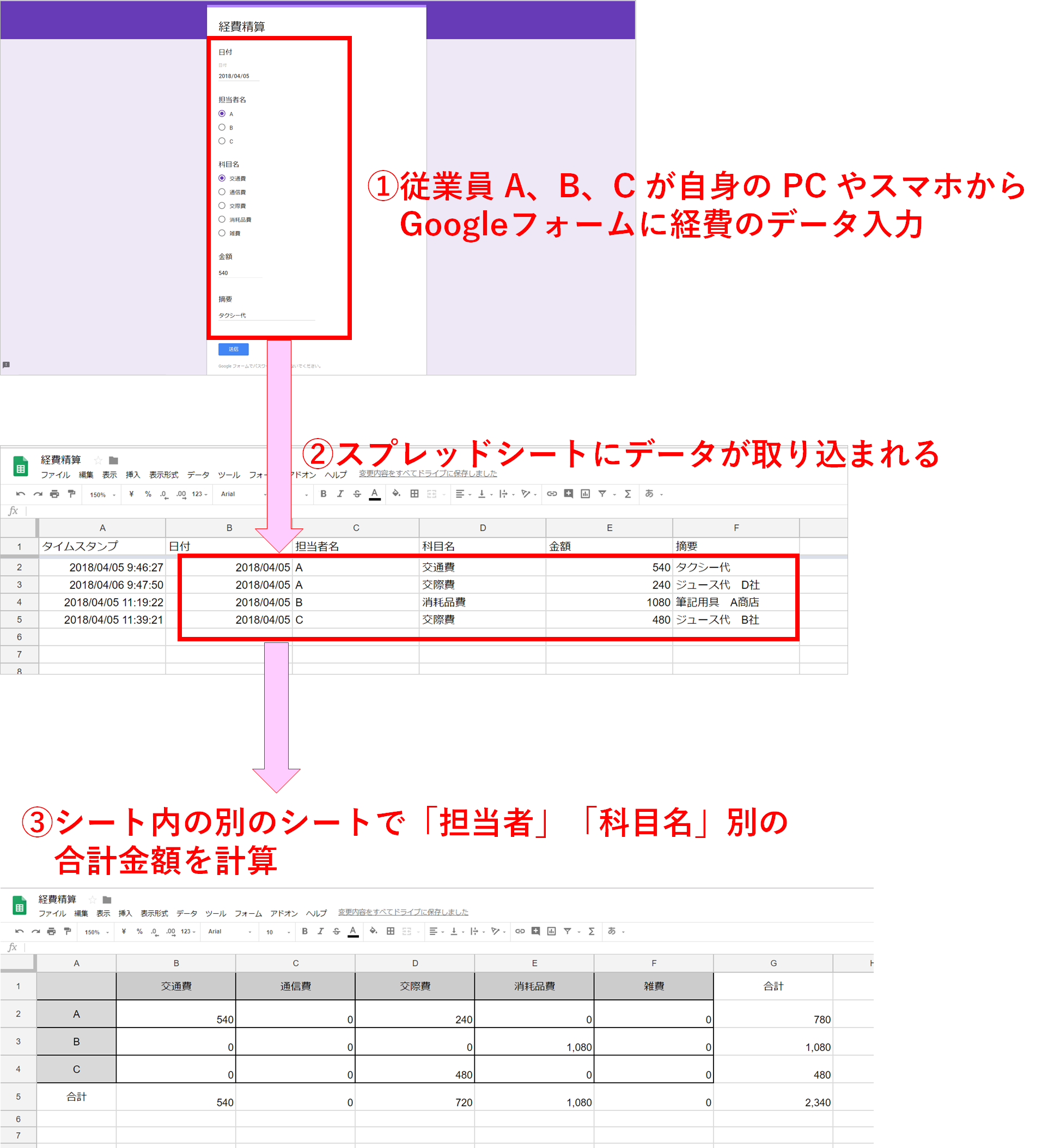Image resolution: width=1048 pixels, height=1148 pixels.
Task: Decrease decimal places in timestamp spreadsheet
Action: [x=164, y=494]
